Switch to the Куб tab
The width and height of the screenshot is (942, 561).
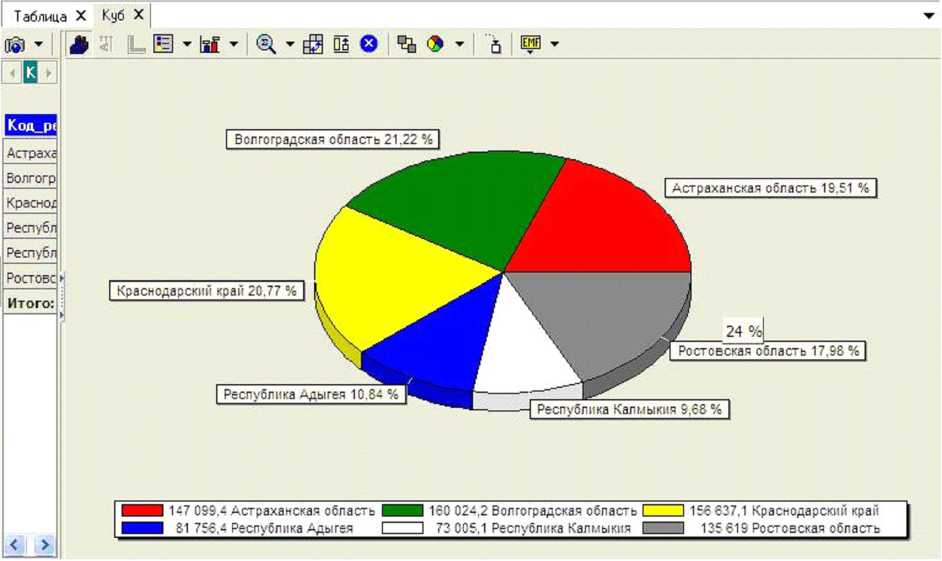coord(114,15)
